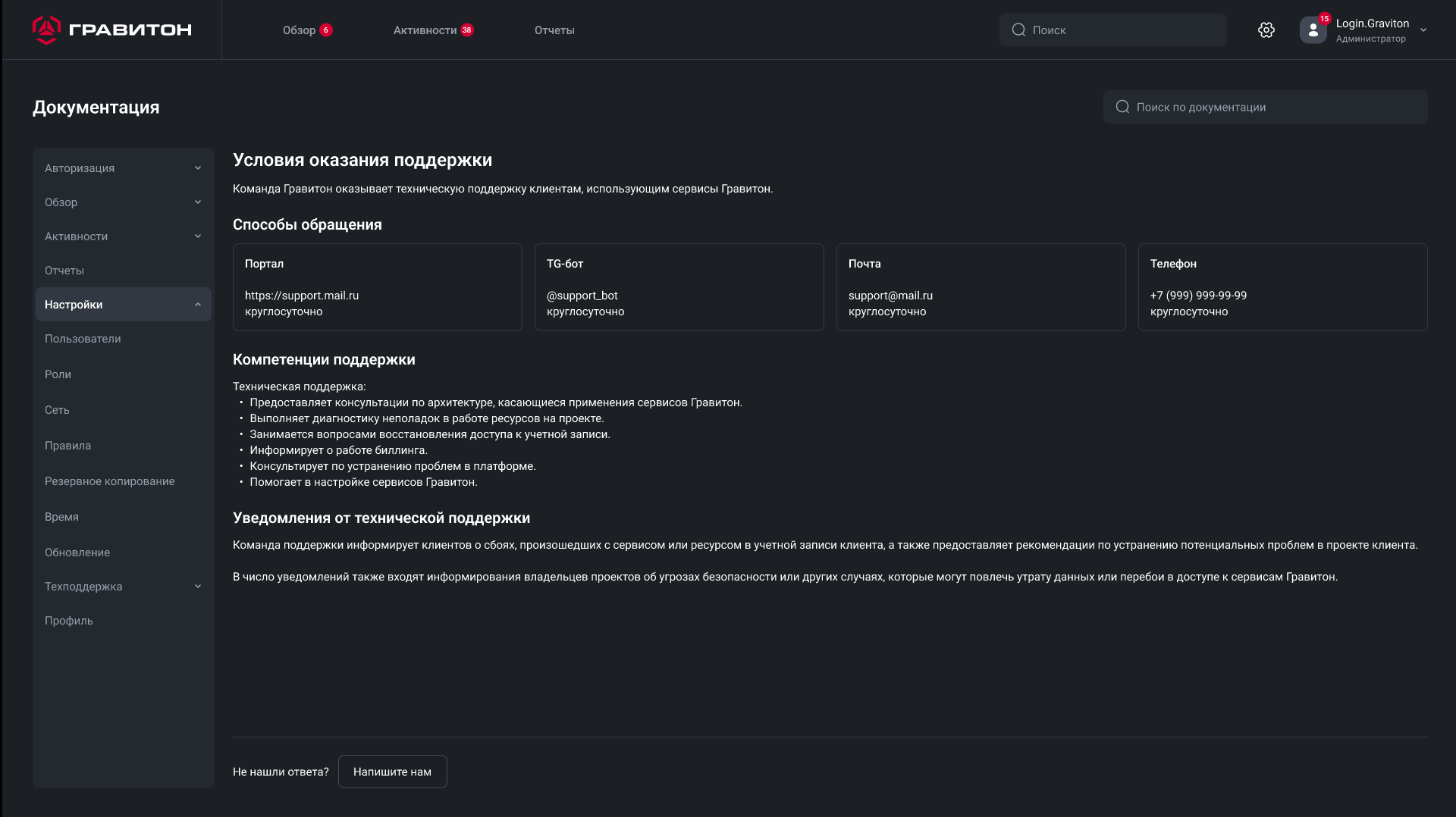Open settings via the gear icon
Image resolution: width=1456 pixels, height=817 pixels.
point(1266,30)
